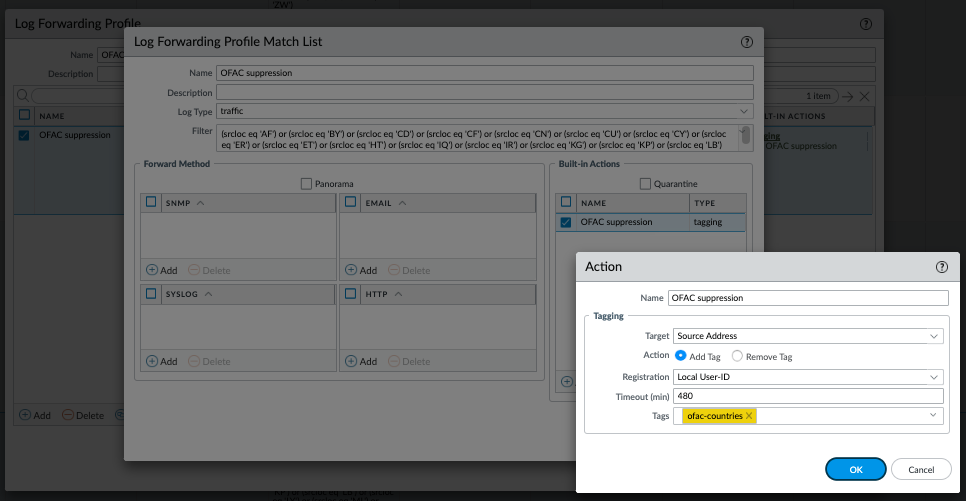Open help for Log Forwarding Profile Match List
This screenshot has width=966, height=501.
coord(746,42)
